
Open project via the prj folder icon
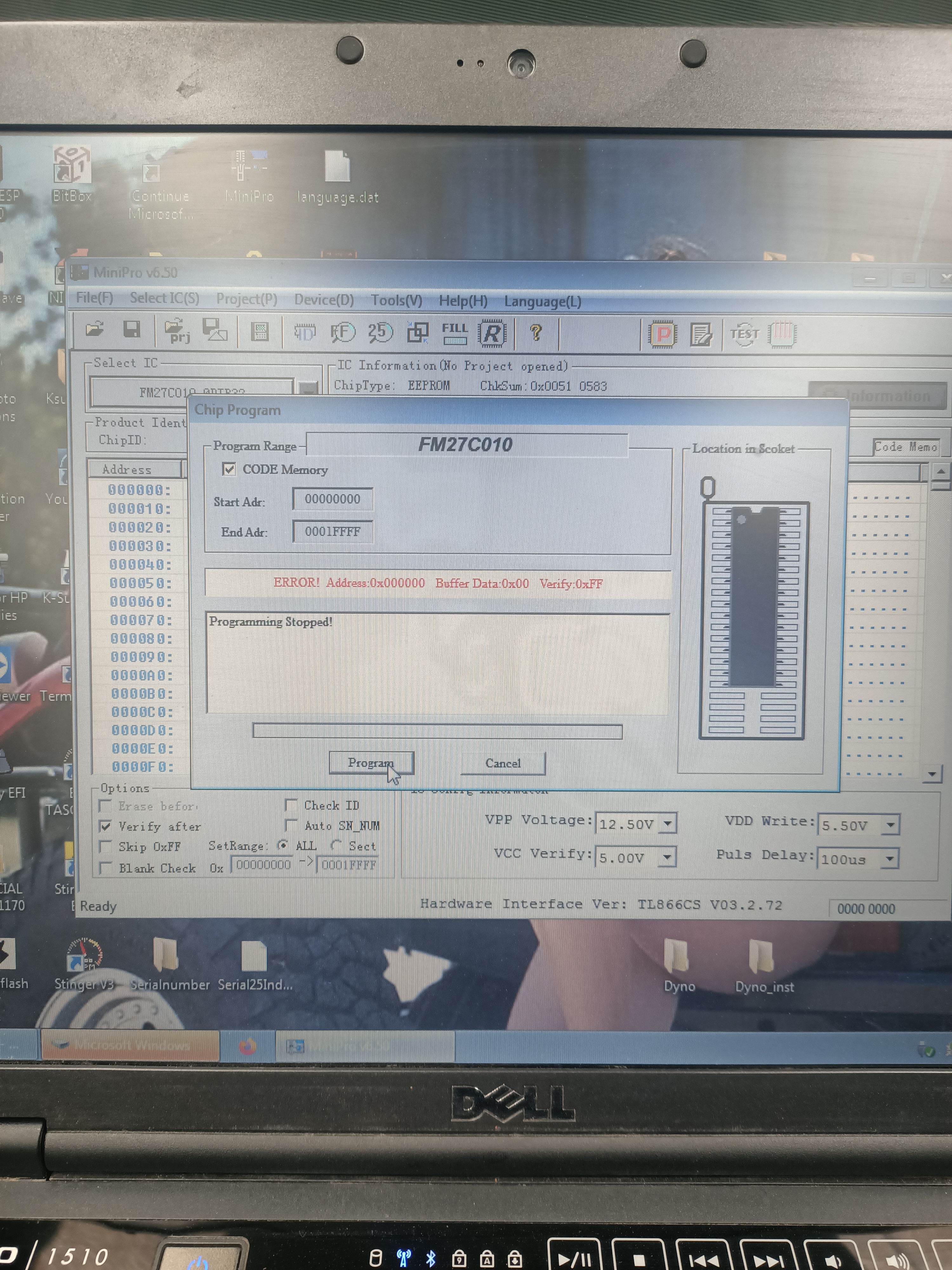tap(177, 331)
